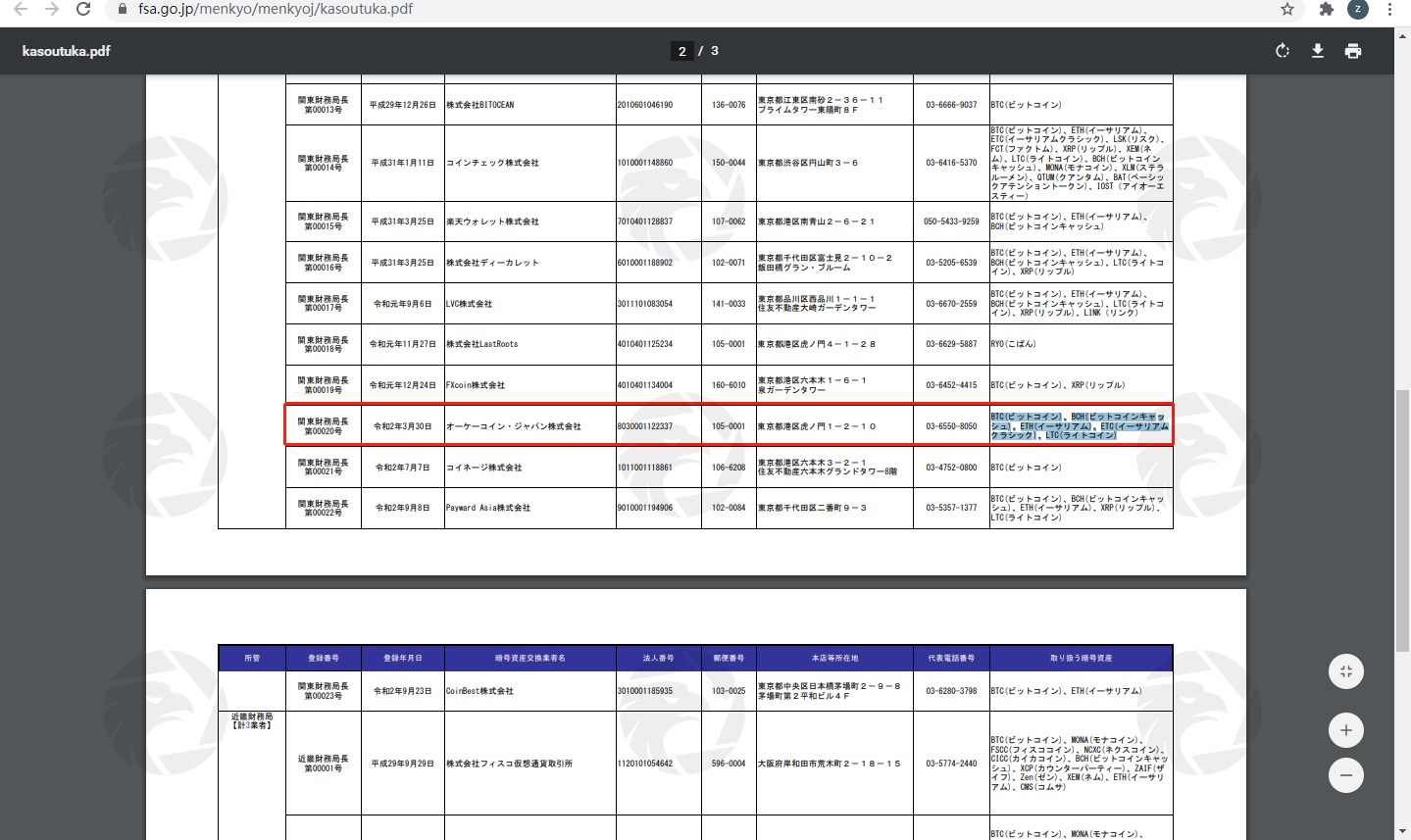Select company name LVC株式会社
Viewport: 1411px width, 840px height.
[x=470, y=304]
